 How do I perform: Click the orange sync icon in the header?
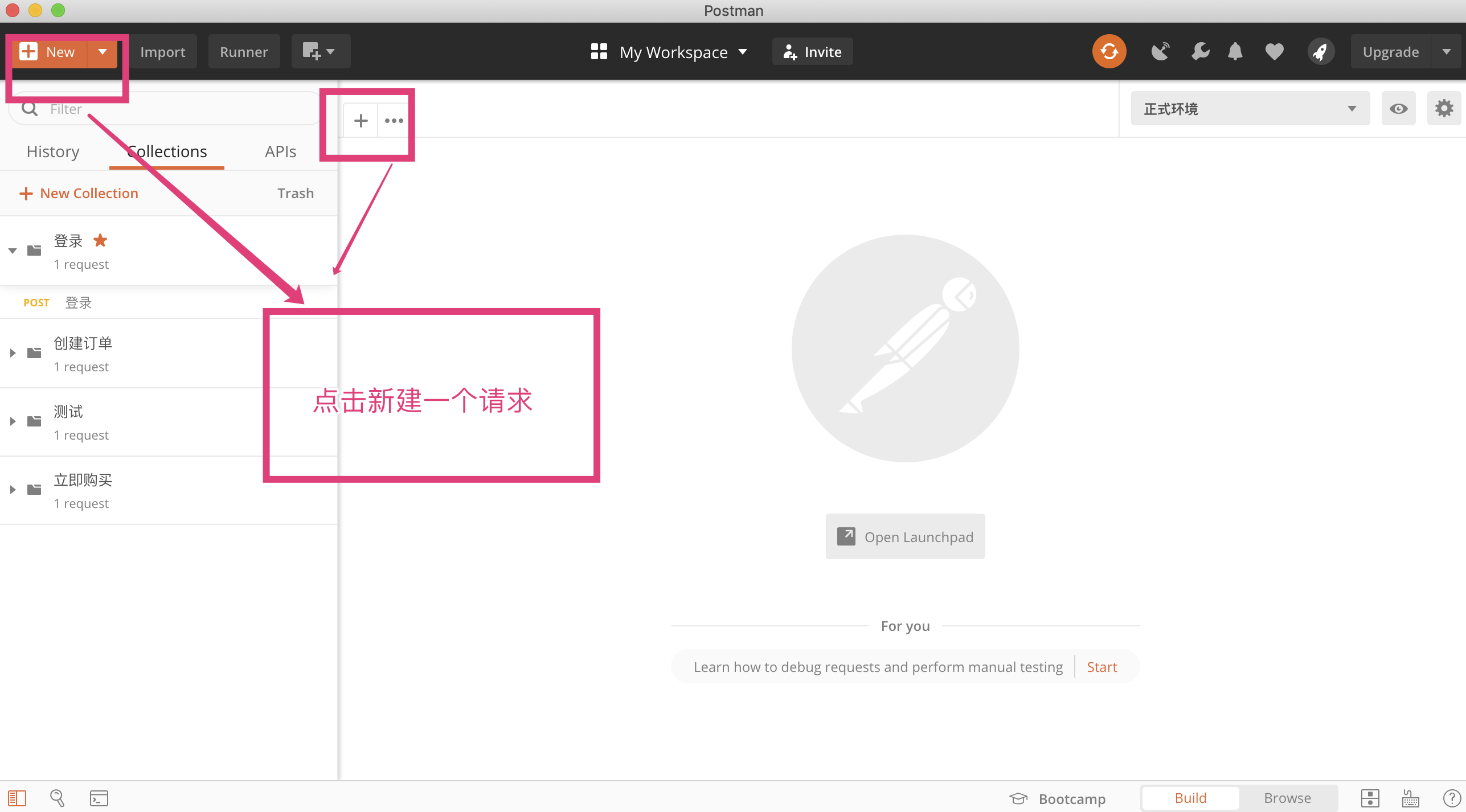pyautogui.click(x=1109, y=51)
